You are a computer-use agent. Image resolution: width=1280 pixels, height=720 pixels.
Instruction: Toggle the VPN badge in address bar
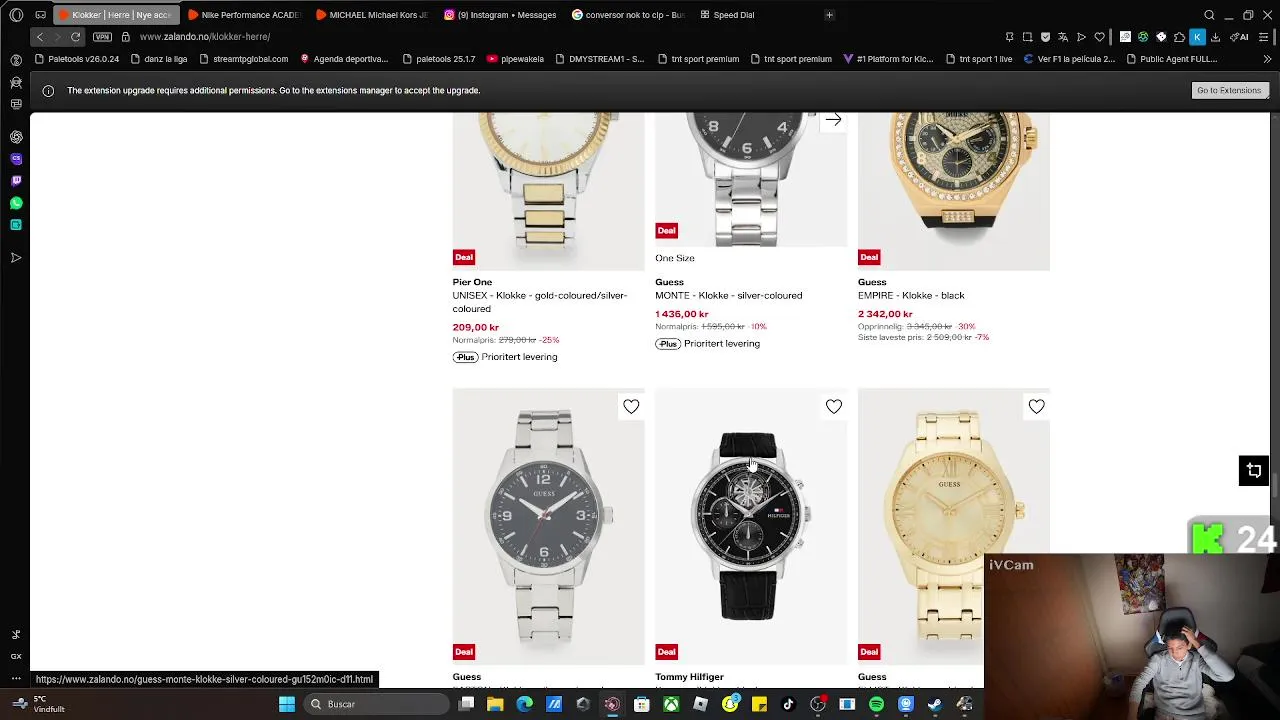pos(102,37)
